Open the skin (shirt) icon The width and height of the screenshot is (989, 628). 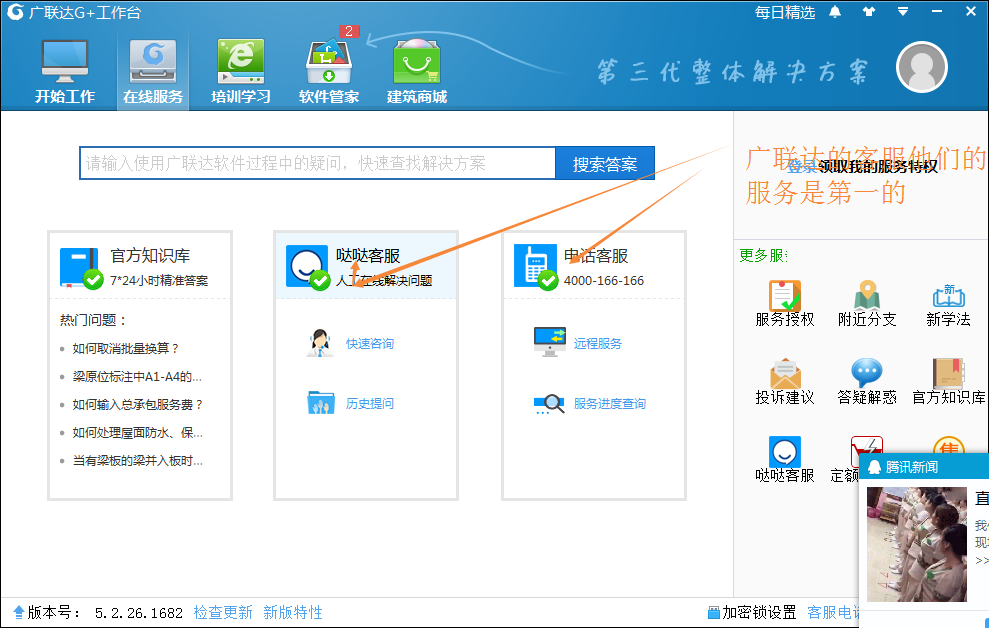(869, 12)
